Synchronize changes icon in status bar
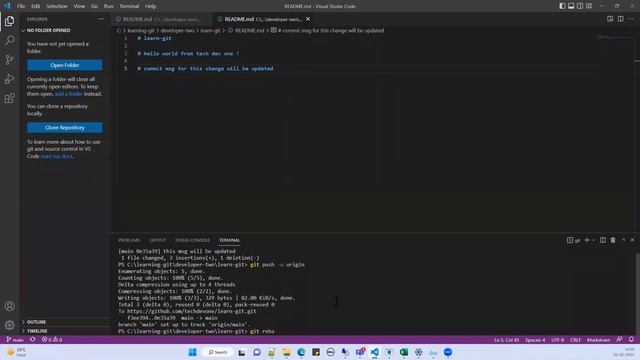The image size is (640, 360). (33, 340)
